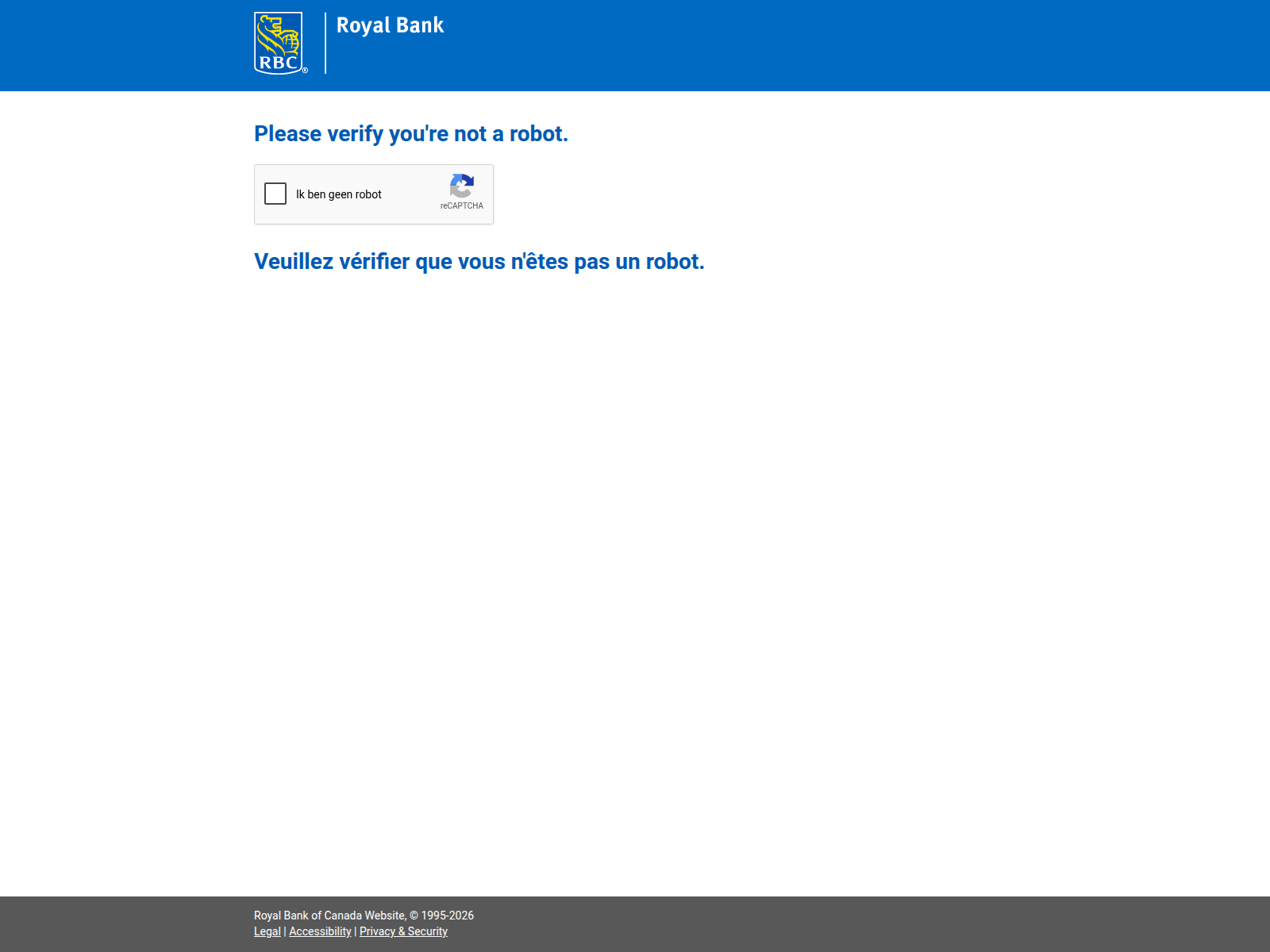Click the small reCAPTCHA text label
The width and height of the screenshot is (1270, 952).
(461, 205)
